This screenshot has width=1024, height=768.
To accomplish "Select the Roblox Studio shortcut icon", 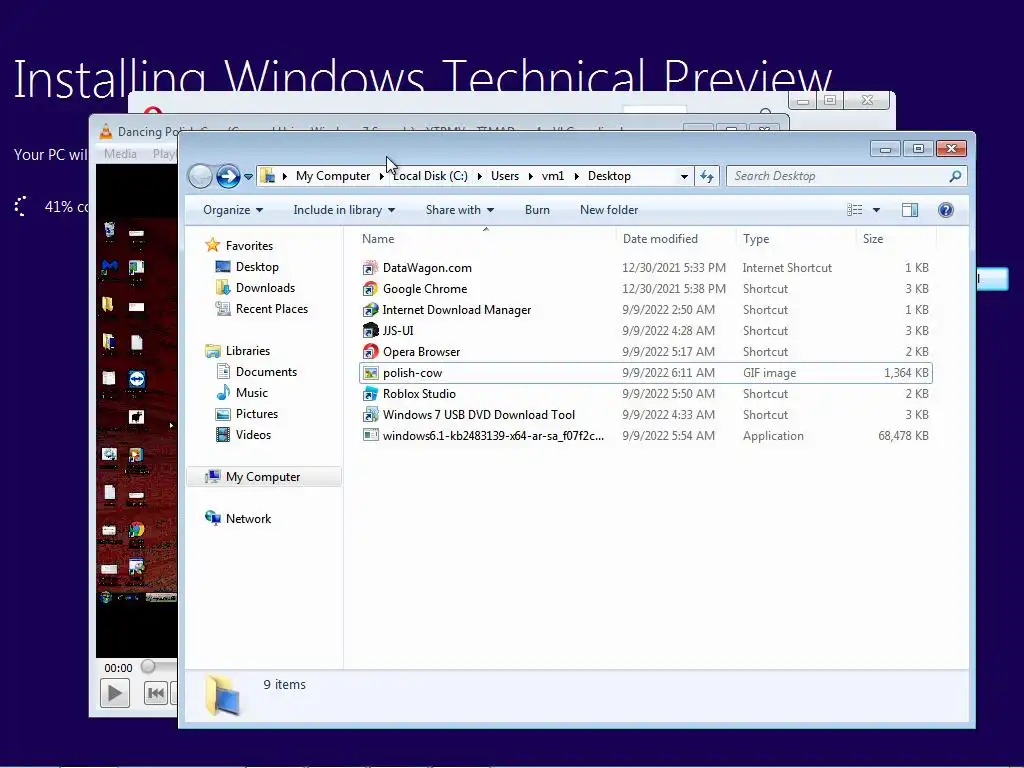I will [x=370, y=394].
